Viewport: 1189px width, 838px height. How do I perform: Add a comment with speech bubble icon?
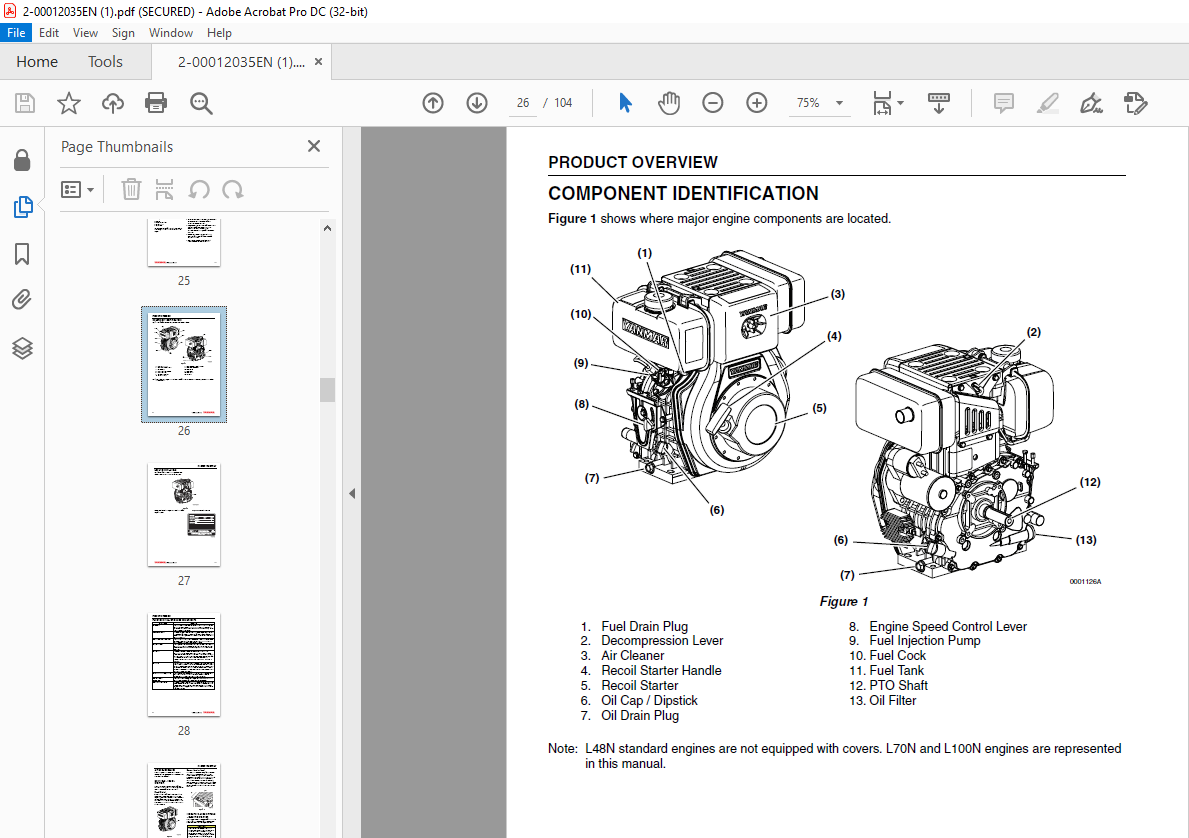click(1003, 103)
